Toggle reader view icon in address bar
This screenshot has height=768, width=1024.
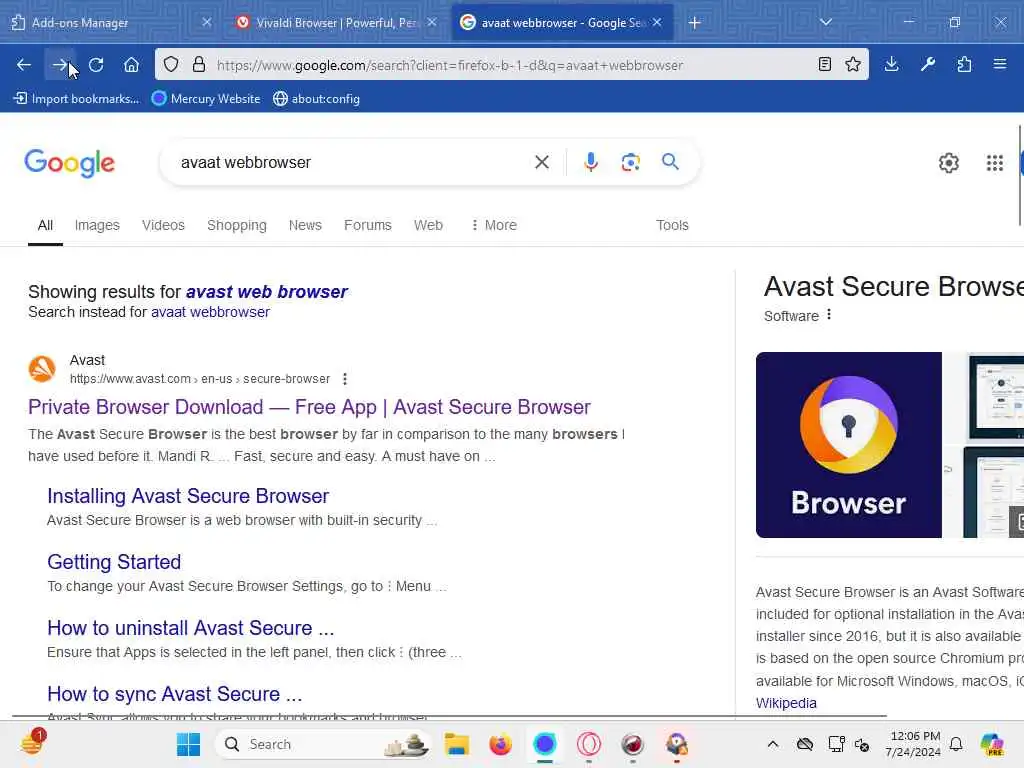825,64
